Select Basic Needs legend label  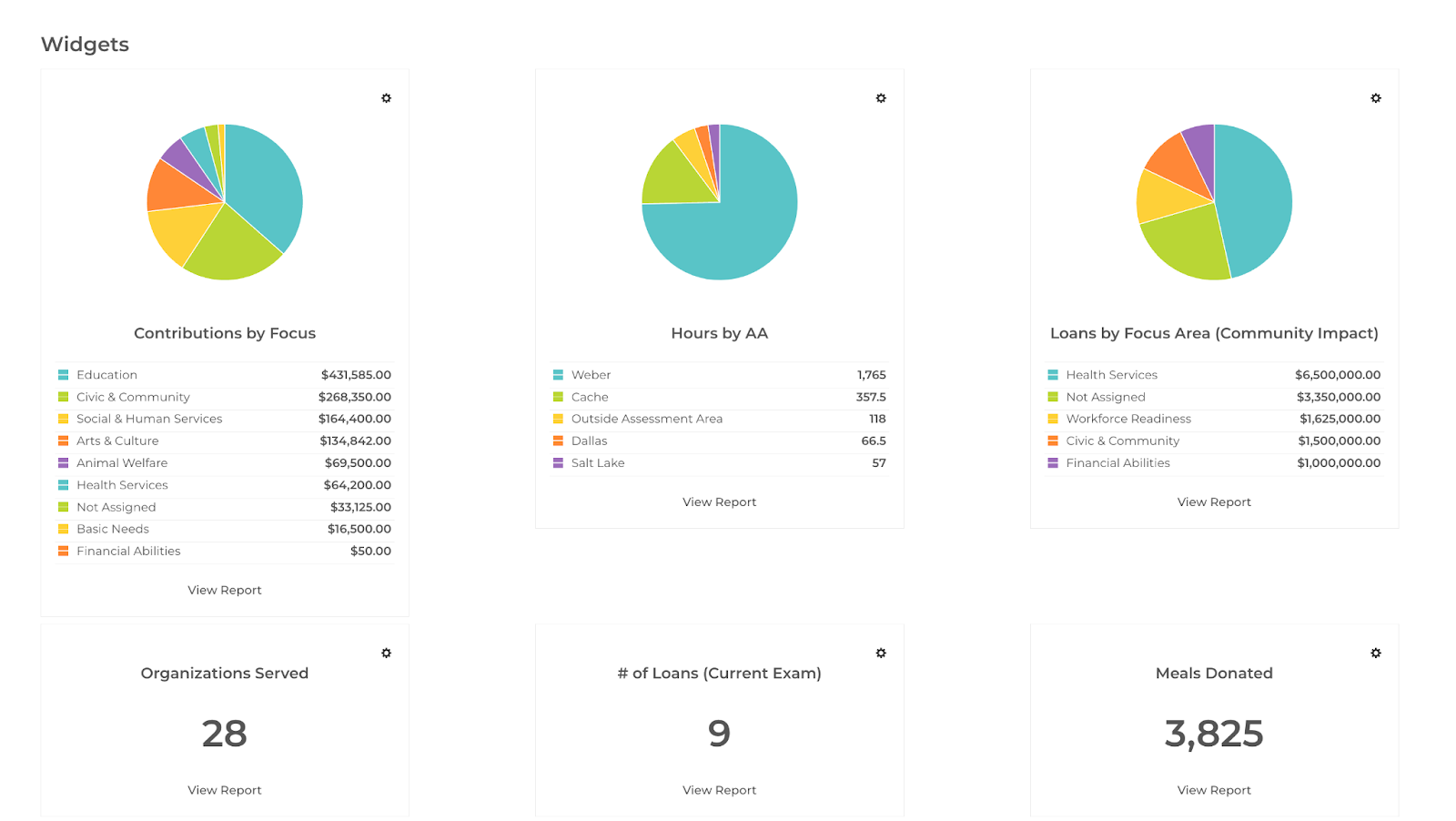click(113, 529)
